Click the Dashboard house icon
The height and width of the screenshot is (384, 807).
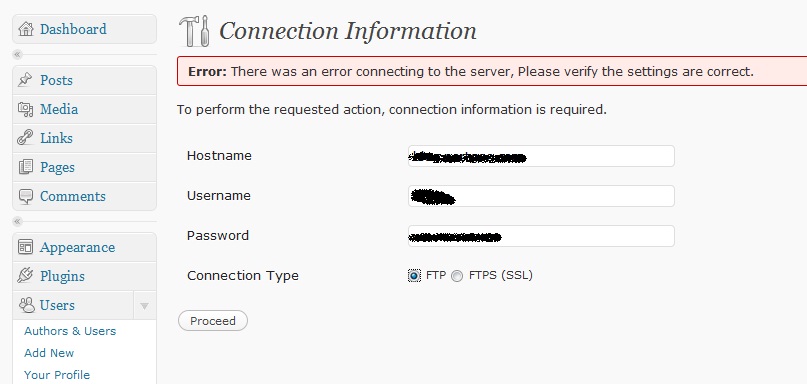coord(26,29)
